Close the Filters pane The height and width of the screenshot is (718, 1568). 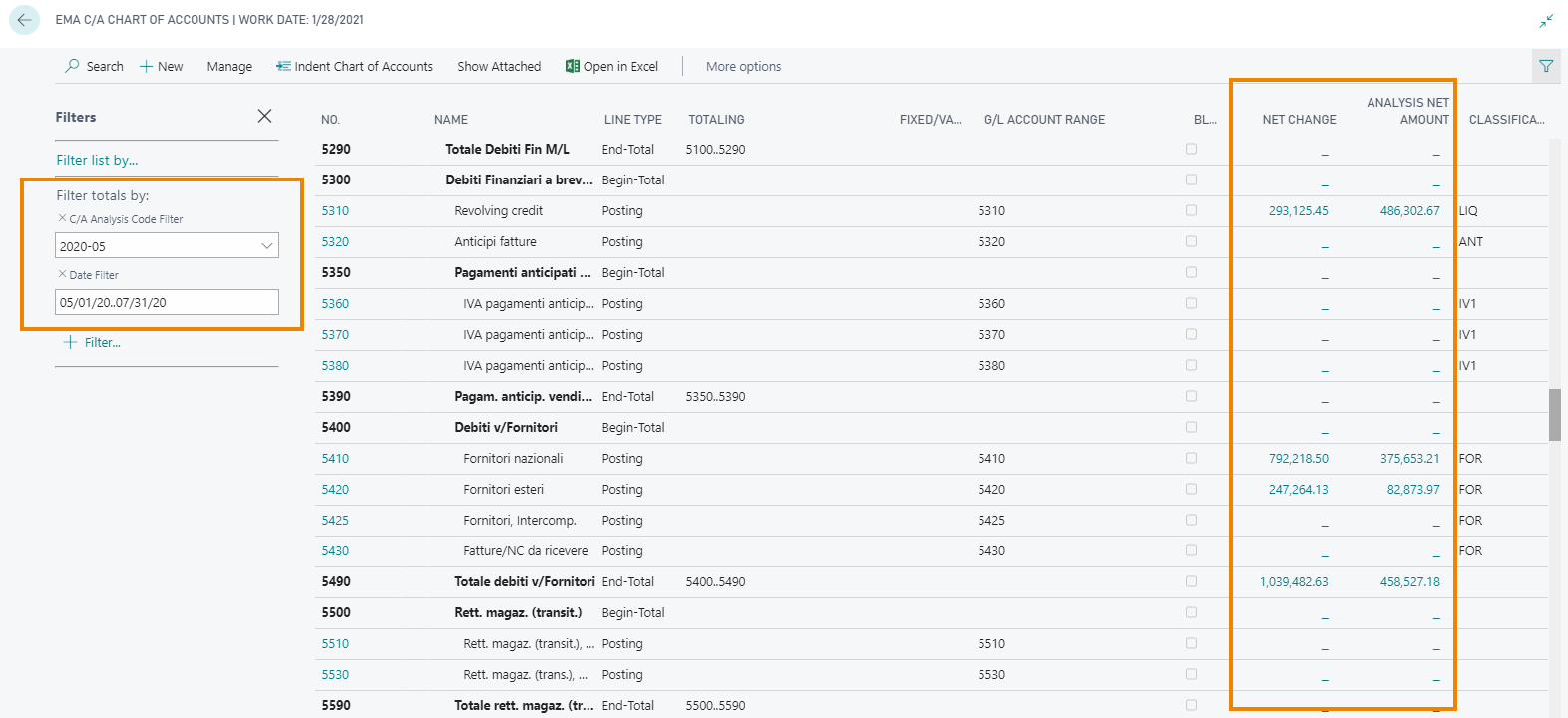(x=264, y=117)
